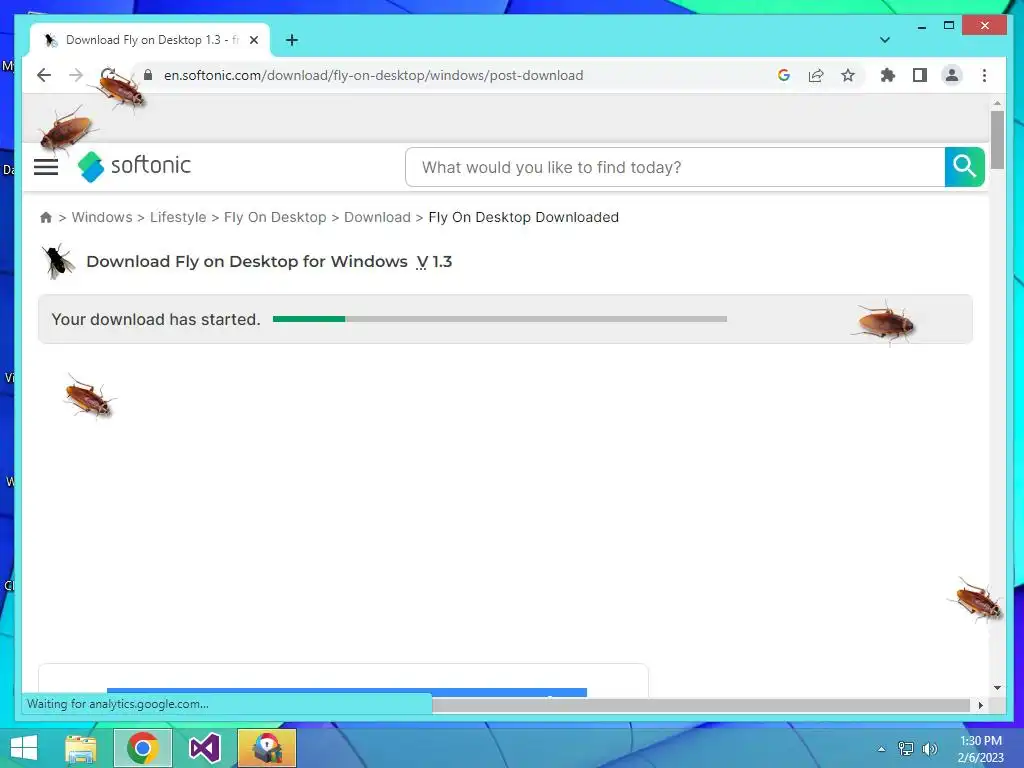Screen dimensions: 1024x768
Task: Open the Chrome extensions puzzle icon
Action: point(888,75)
